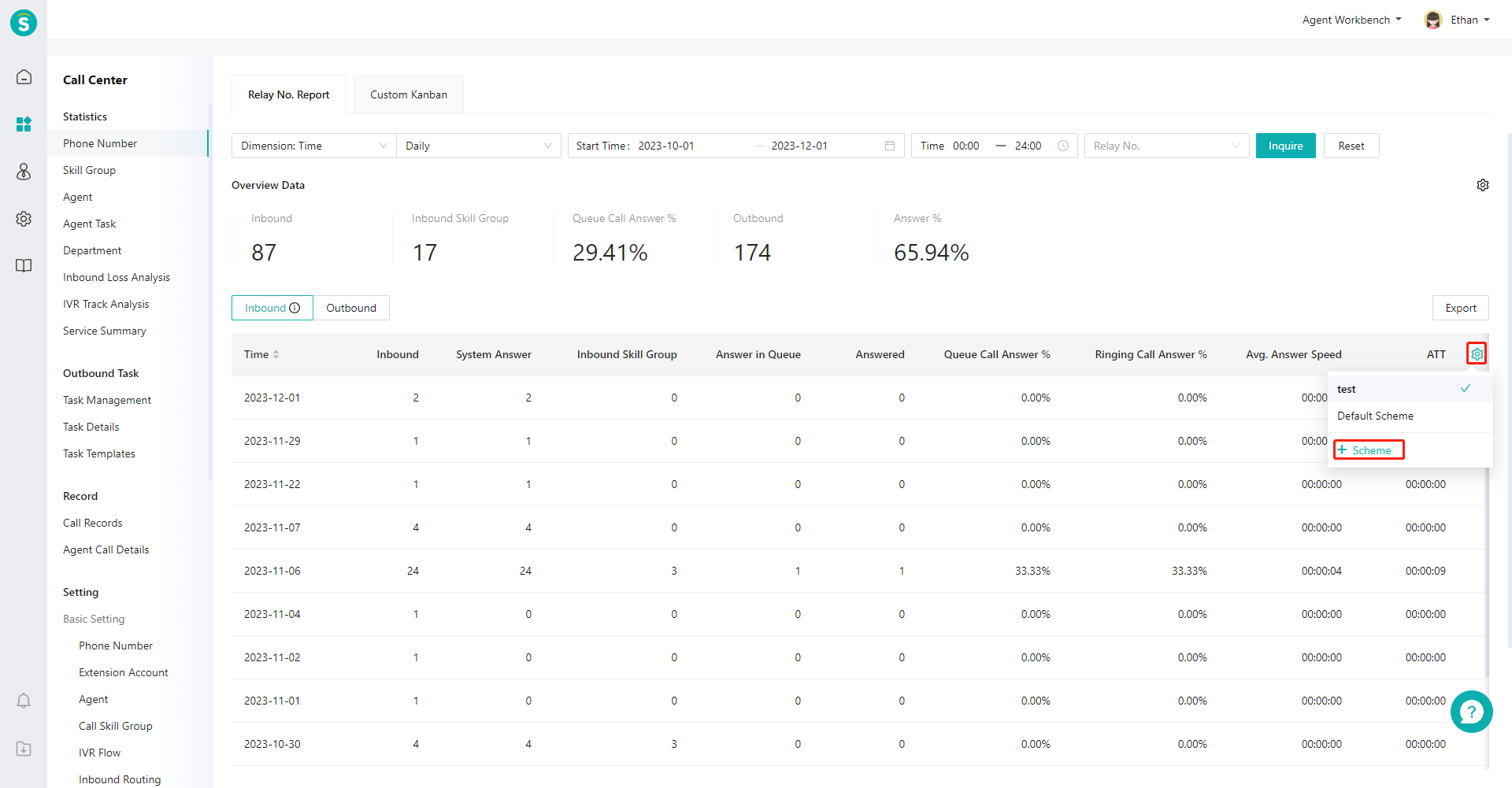1512x788 pixels.
Task: Expand the Agent Workbench menu
Action: 1351,20
